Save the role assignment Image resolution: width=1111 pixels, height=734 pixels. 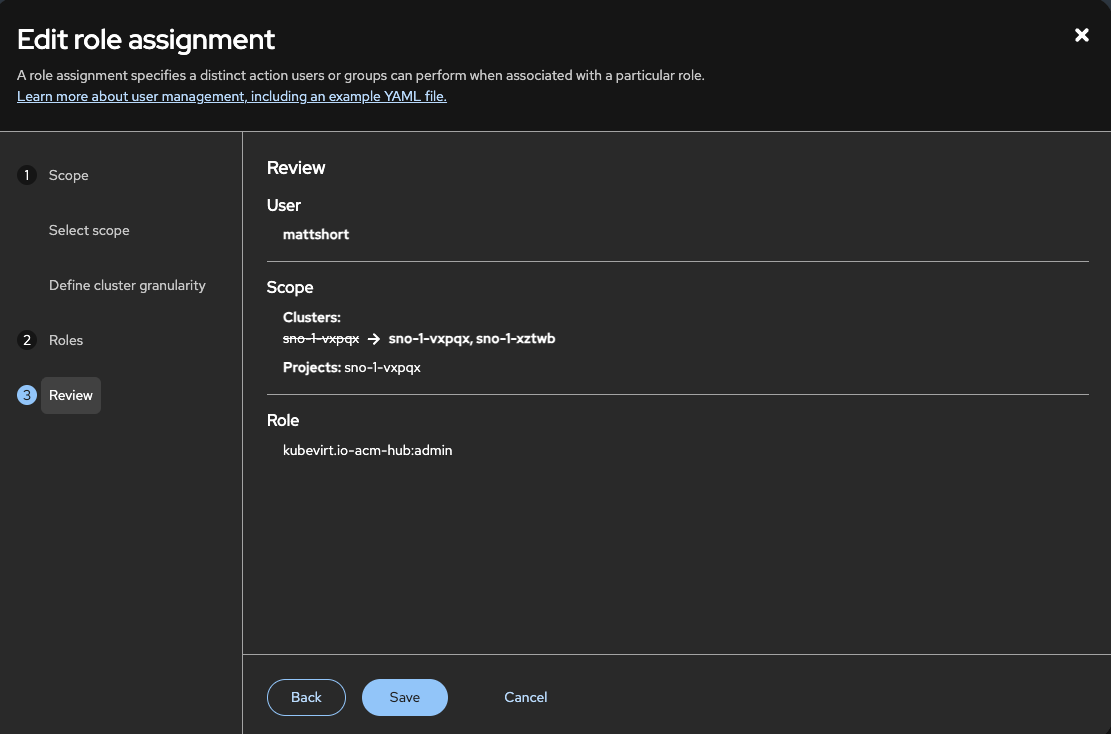(x=404, y=697)
